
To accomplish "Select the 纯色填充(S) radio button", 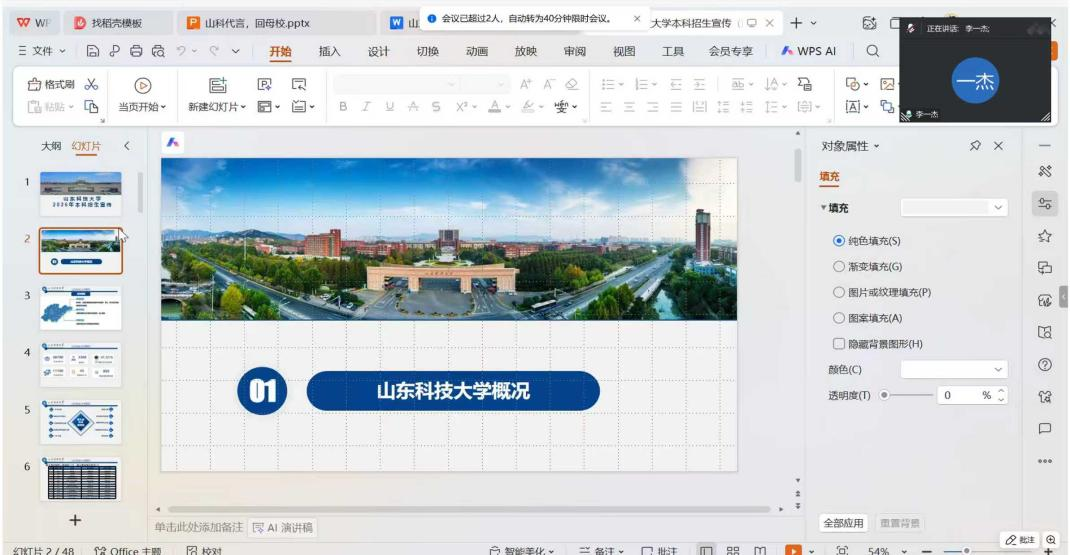I will 839,241.
